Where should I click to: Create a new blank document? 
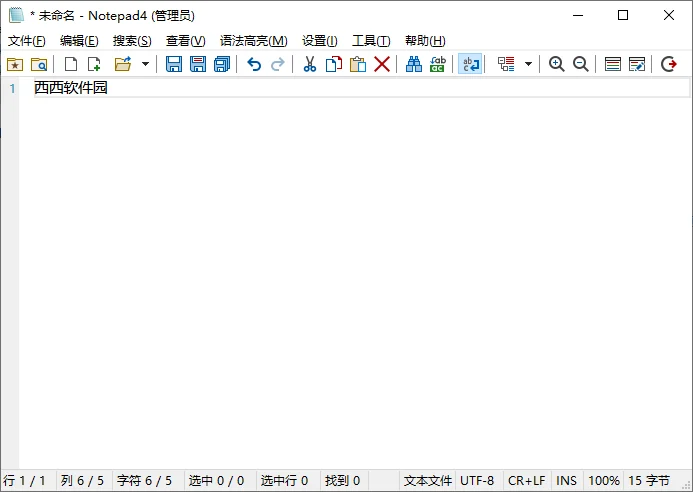[71, 65]
